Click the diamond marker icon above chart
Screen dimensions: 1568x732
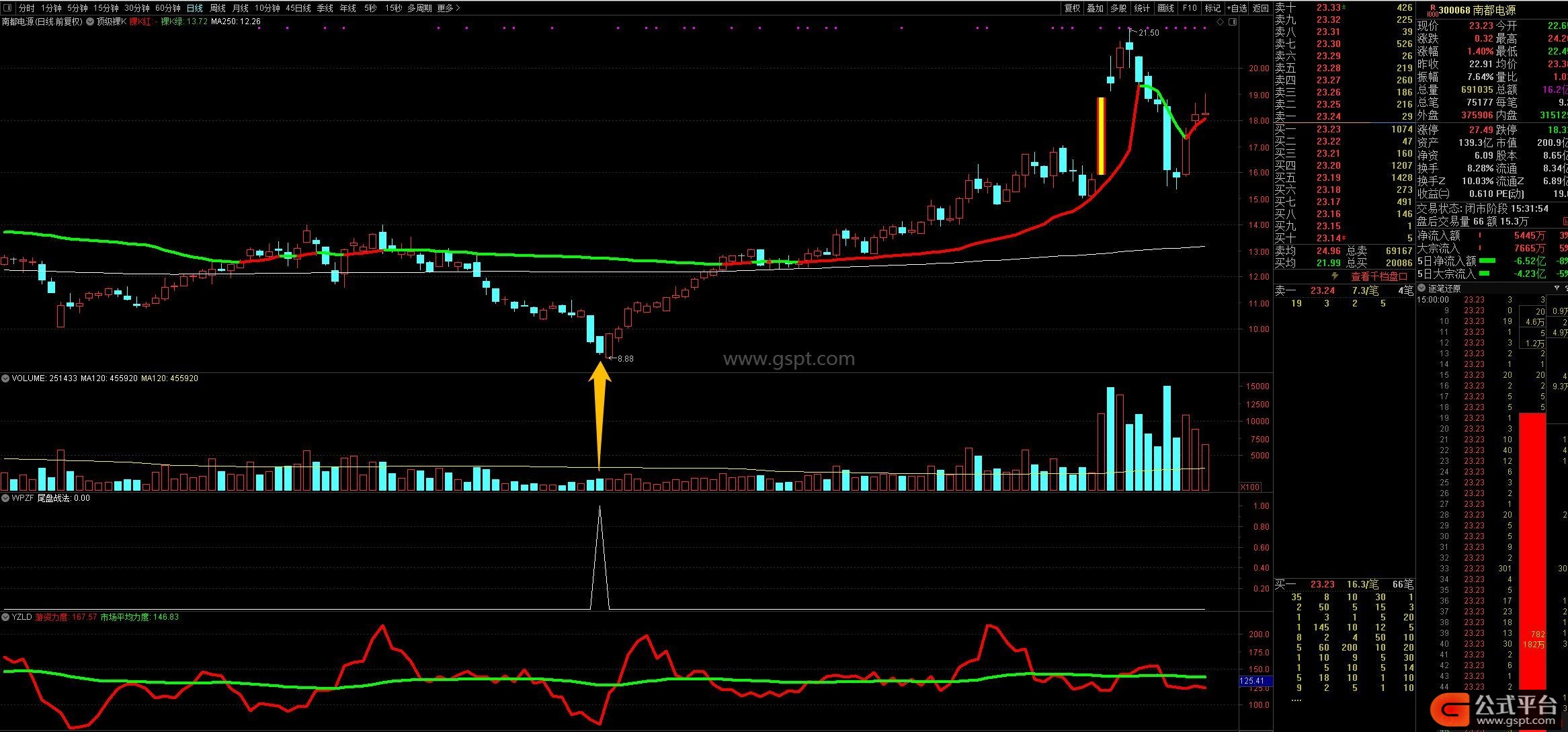[1221, 22]
